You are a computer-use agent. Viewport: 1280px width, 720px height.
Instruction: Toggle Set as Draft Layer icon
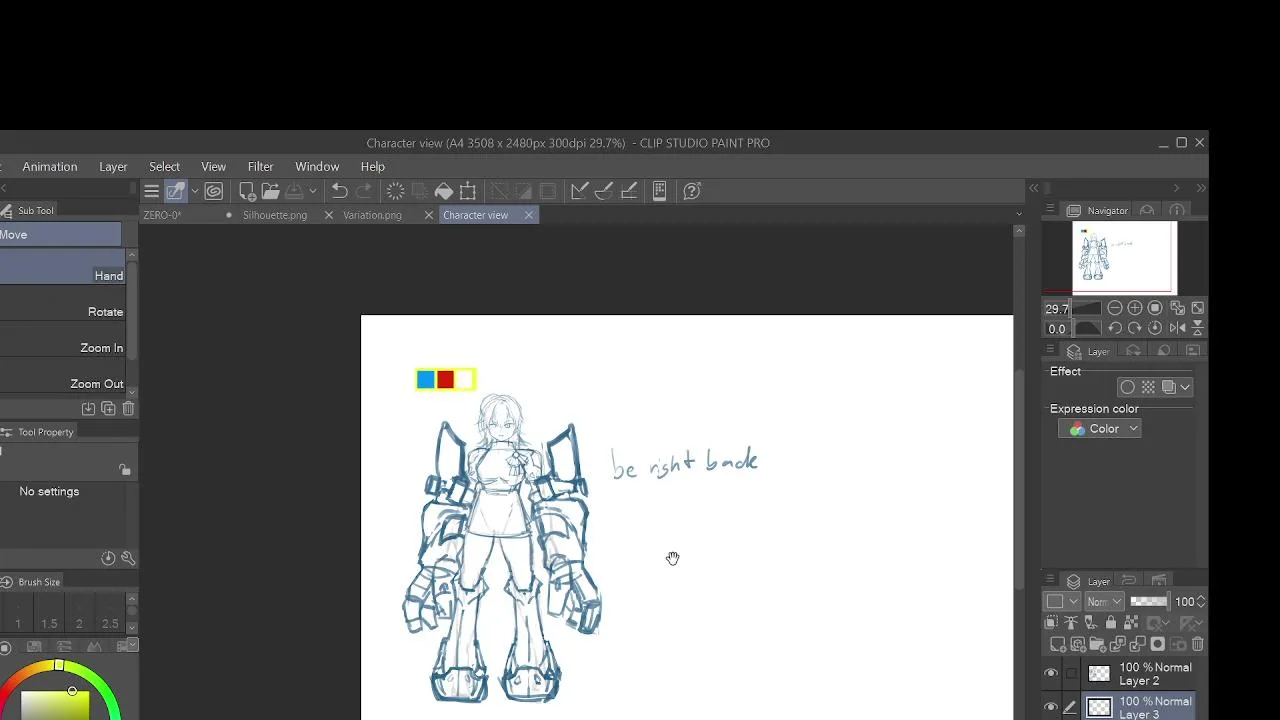(1091, 623)
